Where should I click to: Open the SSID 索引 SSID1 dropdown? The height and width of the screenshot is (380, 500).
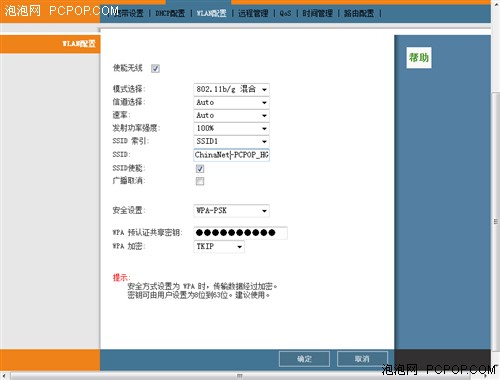click(231, 141)
